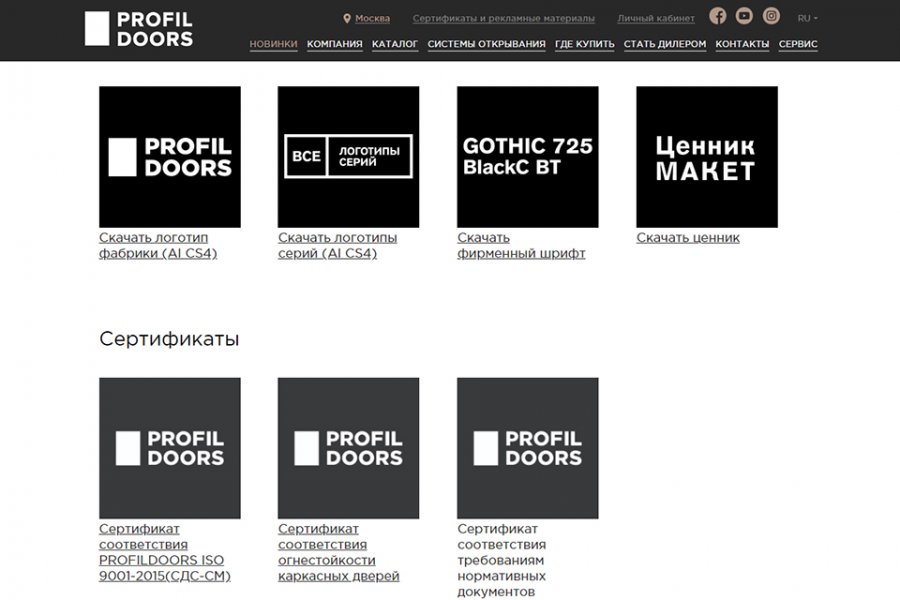Viewport: 900px width, 600px height.
Task: Click the location pin next to Москва
Action: 347,18
